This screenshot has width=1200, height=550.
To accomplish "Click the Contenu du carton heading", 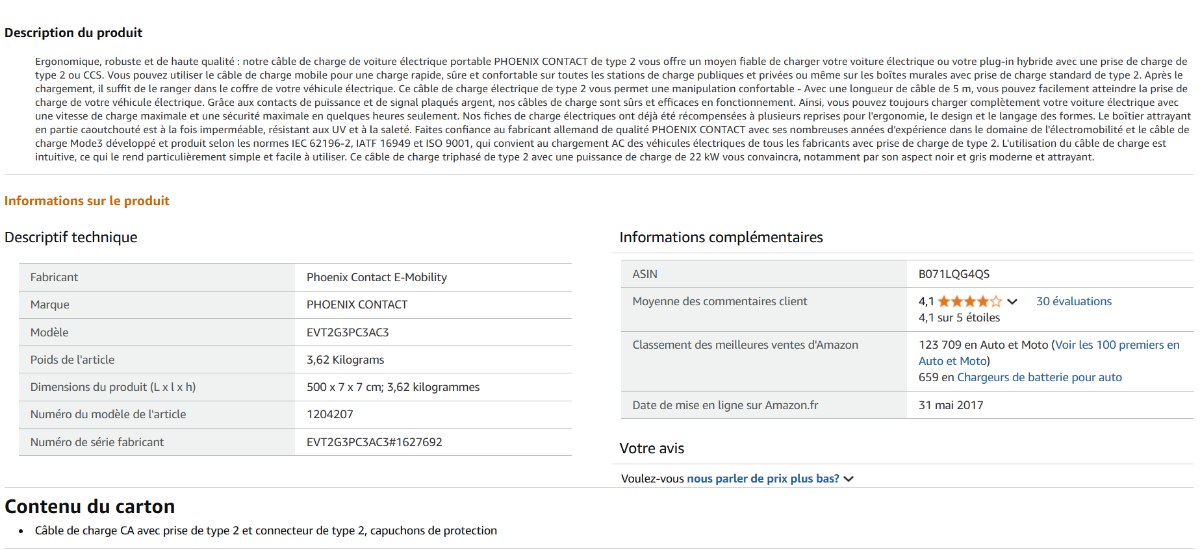I will coord(90,506).
